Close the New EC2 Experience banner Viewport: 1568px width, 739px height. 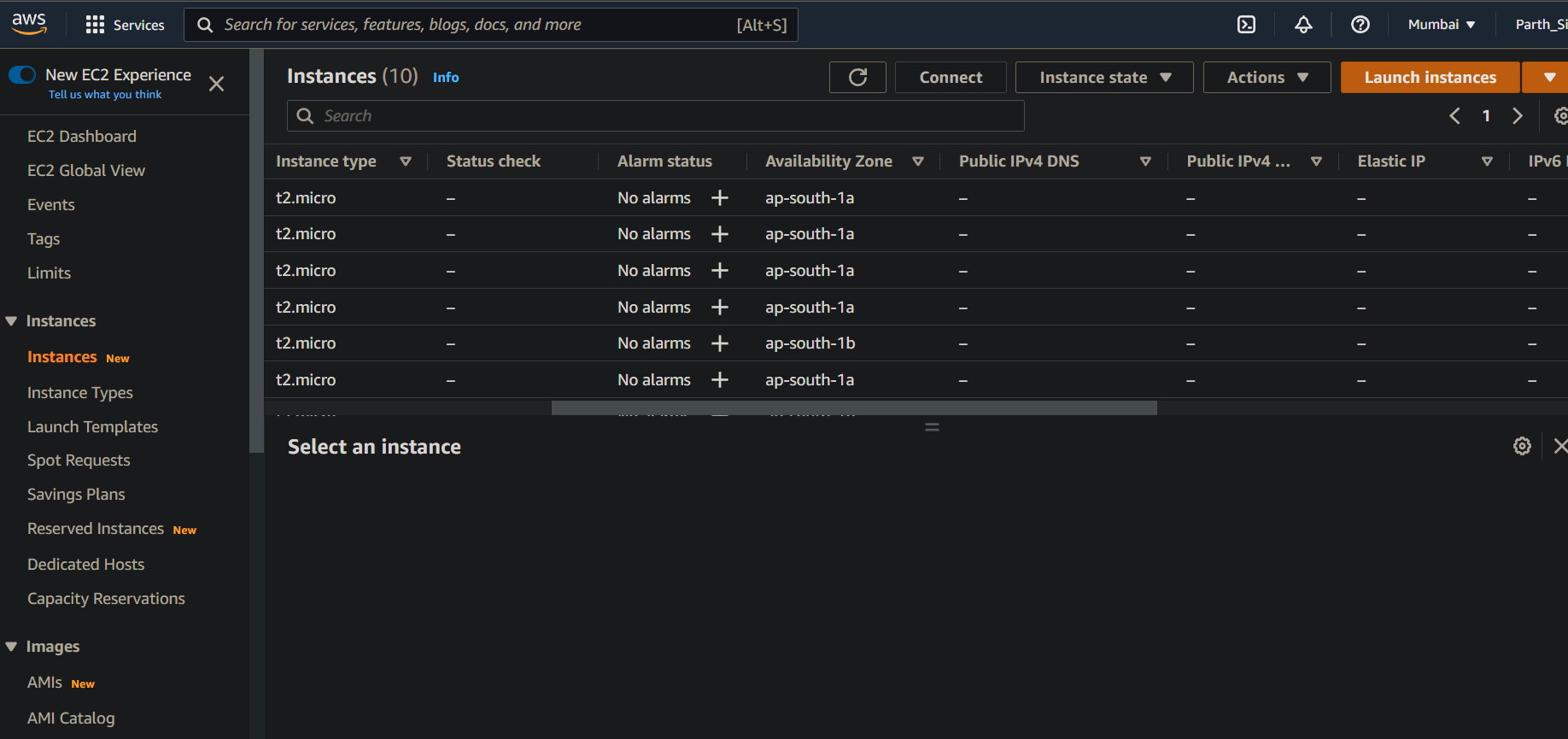coord(217,84)
